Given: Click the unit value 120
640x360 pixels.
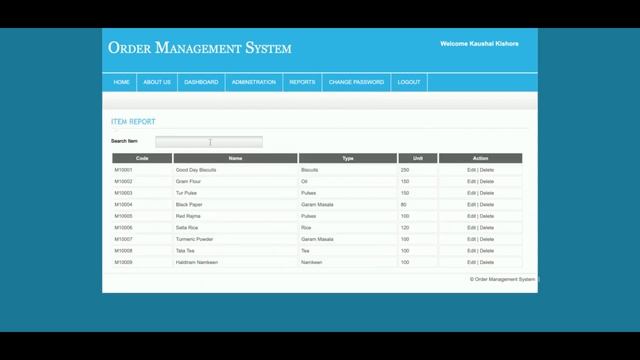Looking at the screenshot, I should (x=404, y=227).
